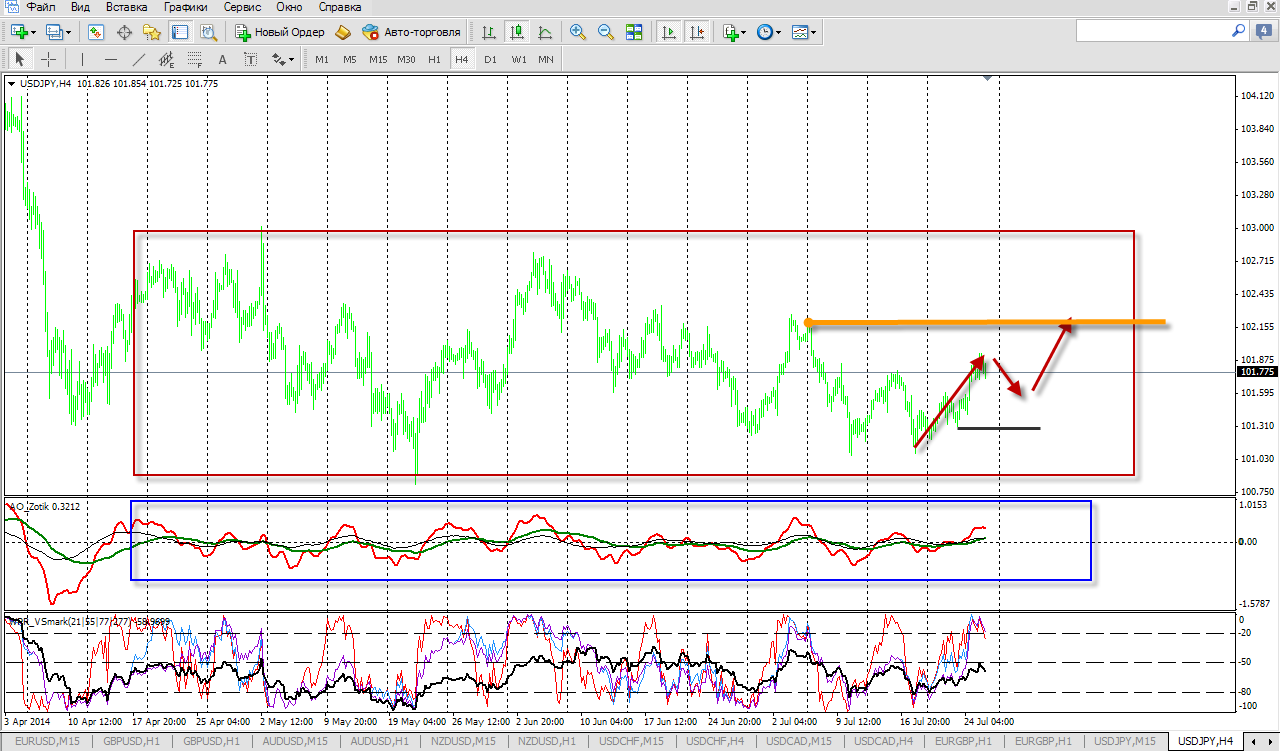The image size is (1280, 751).
Task: Open the Data Window crosshair icon
Action: pyautogui.click(x=125, y=32)
